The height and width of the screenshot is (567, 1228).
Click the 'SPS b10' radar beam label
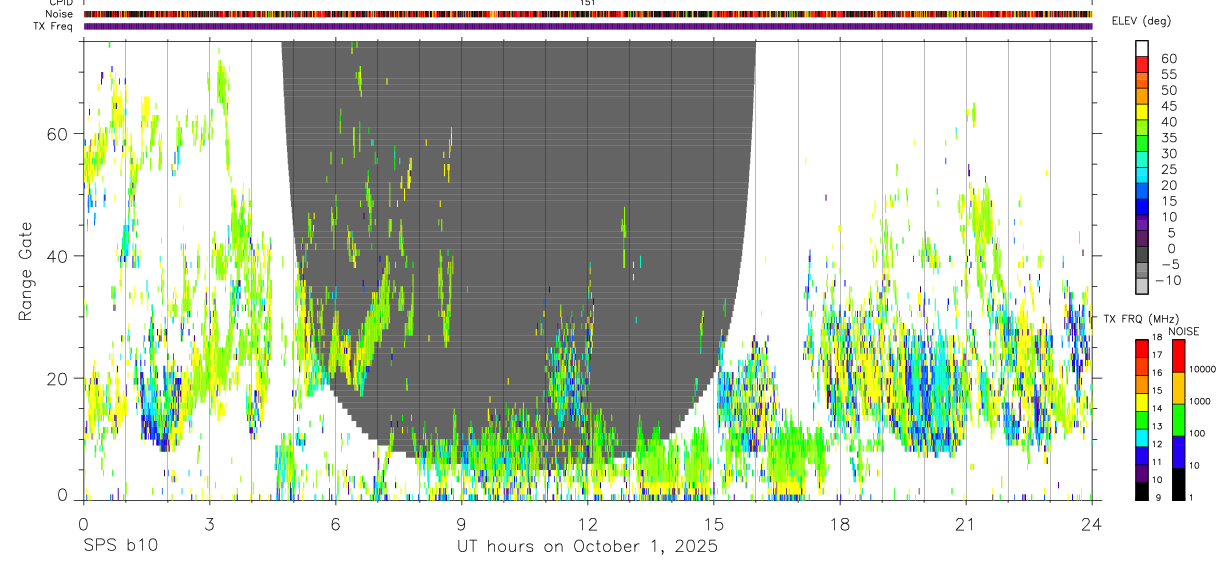(120, 547)
